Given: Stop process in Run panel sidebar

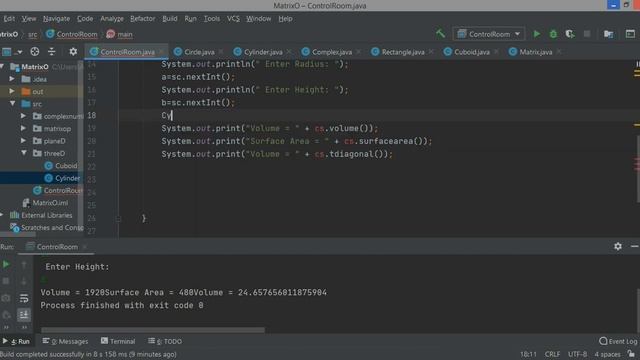Looking at the screenshot, I should coord(6,281).
